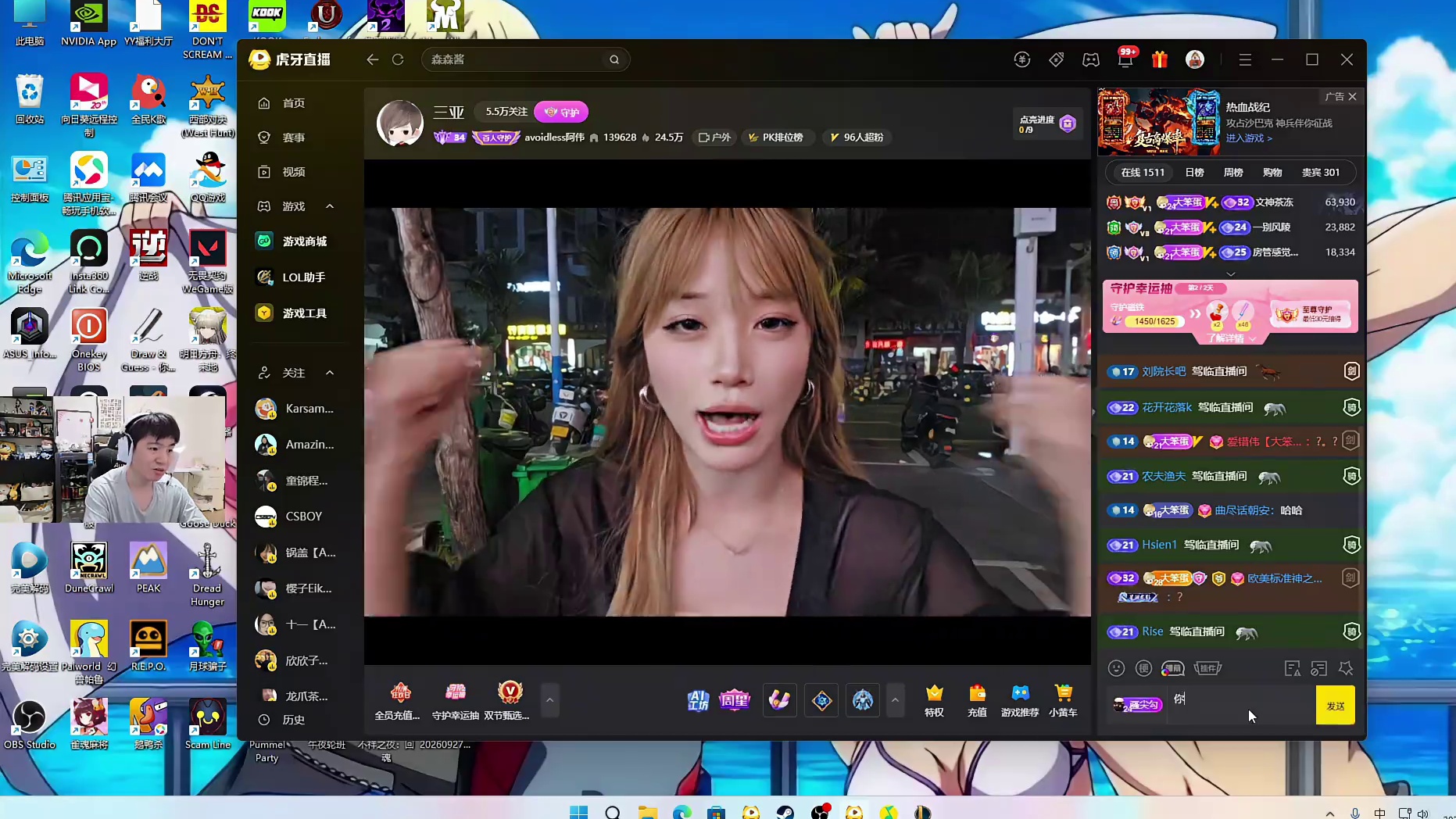Open the emoji picker in chat

tap(1117, 668)
